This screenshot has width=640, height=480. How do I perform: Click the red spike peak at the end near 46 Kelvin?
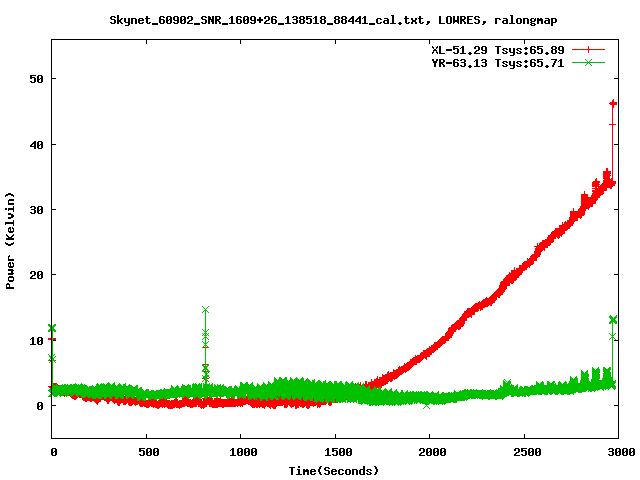[x=613, y=104]
